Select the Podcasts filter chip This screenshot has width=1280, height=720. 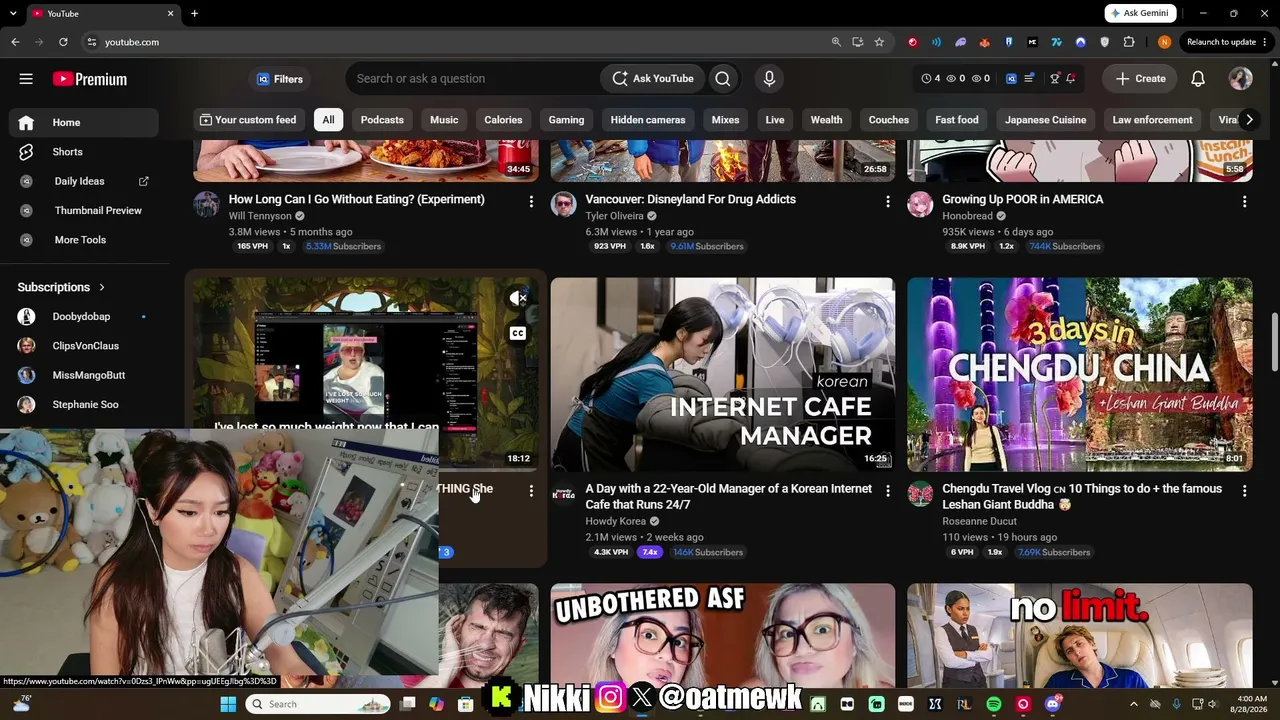click(382, 120)
